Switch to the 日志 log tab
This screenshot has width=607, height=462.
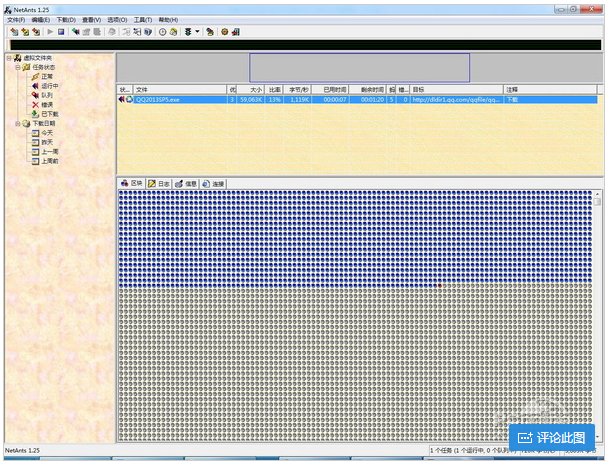[159, 184]
